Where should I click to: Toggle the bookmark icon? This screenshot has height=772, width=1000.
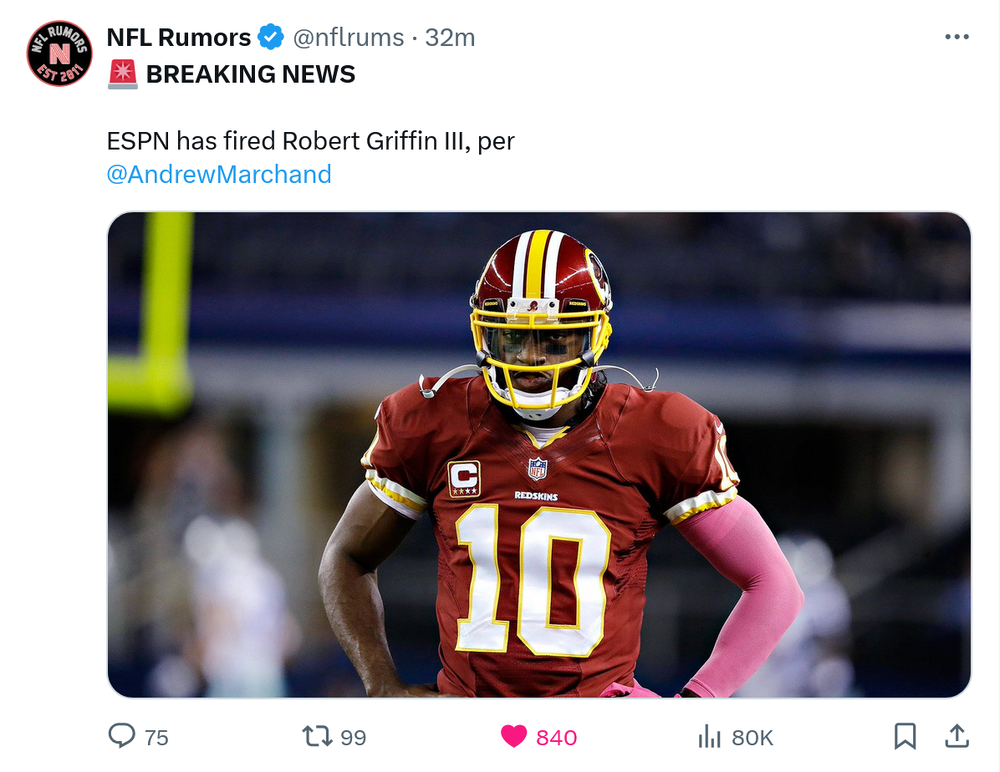pyautogui.click(x=905, y=736)
